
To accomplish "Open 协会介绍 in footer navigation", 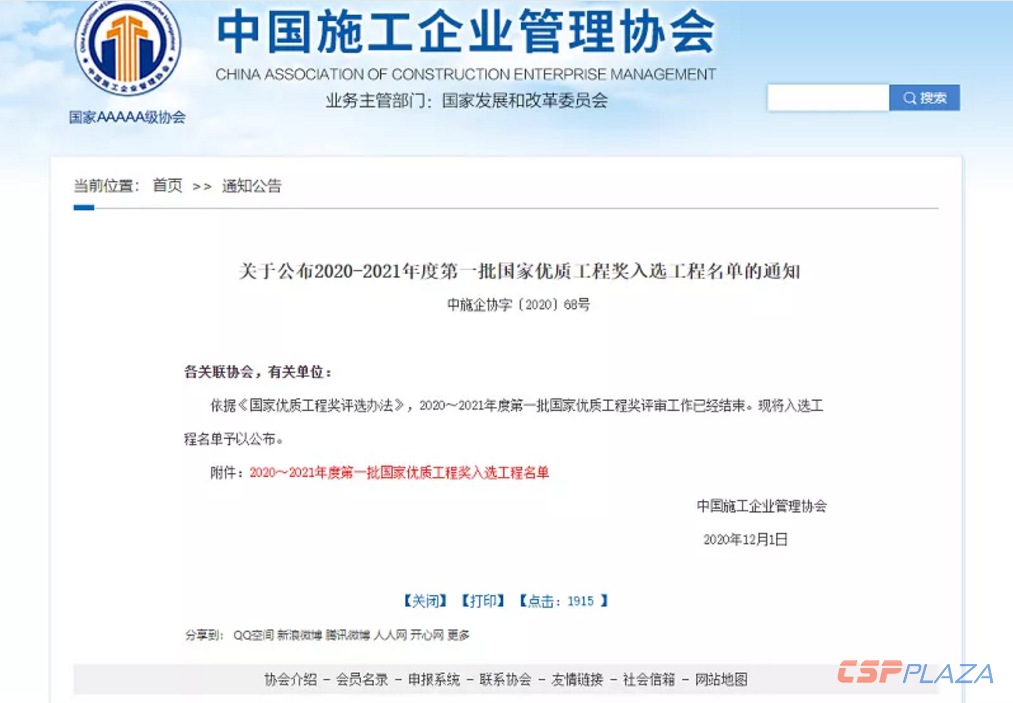I will [x=290, y=679].
